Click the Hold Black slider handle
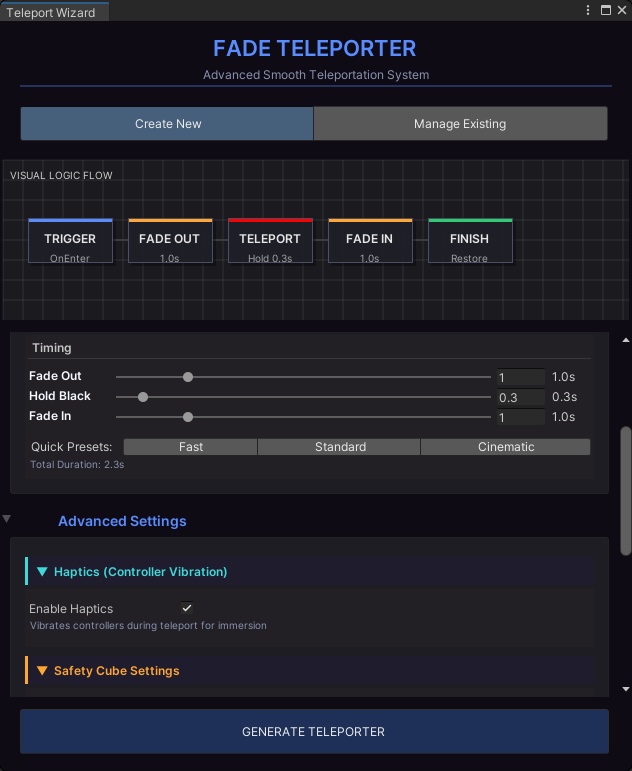Screen dimensions: 632x771 tap(143, 397)
